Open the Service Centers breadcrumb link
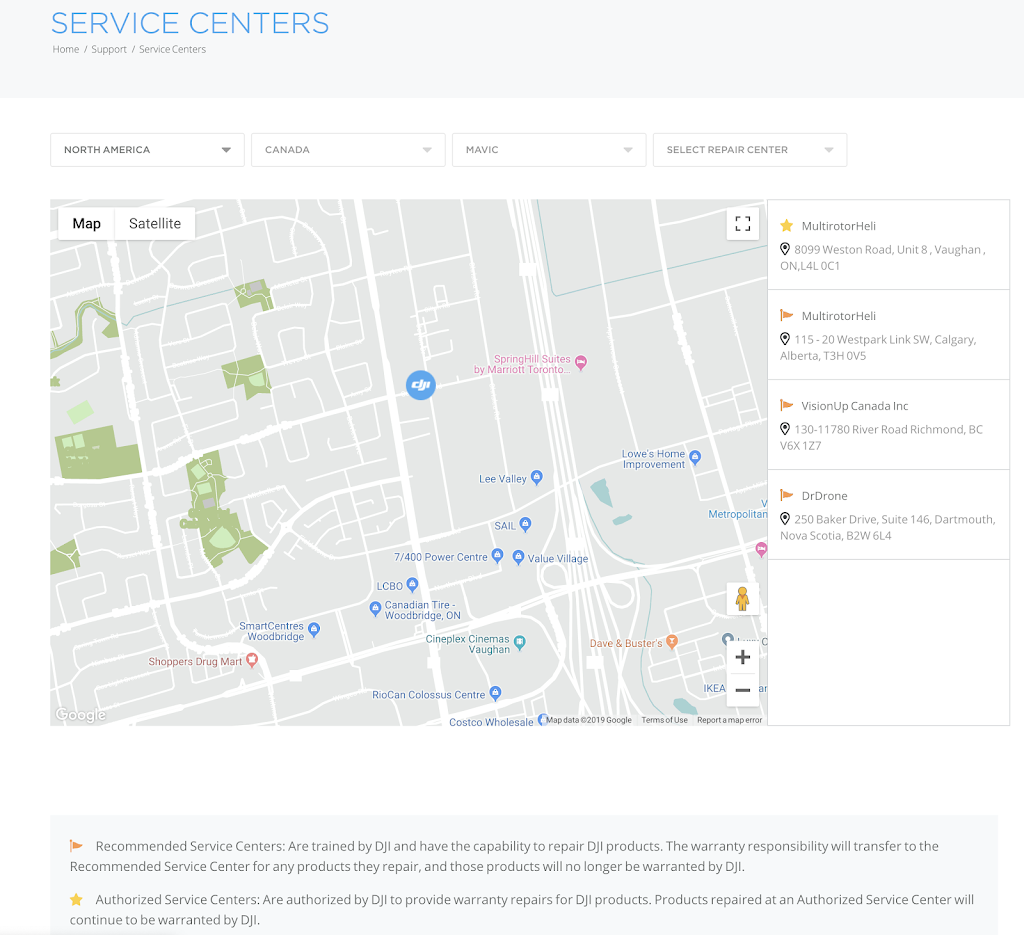The width and height of the screenshot is (1024, 935). tap(172, 49)
